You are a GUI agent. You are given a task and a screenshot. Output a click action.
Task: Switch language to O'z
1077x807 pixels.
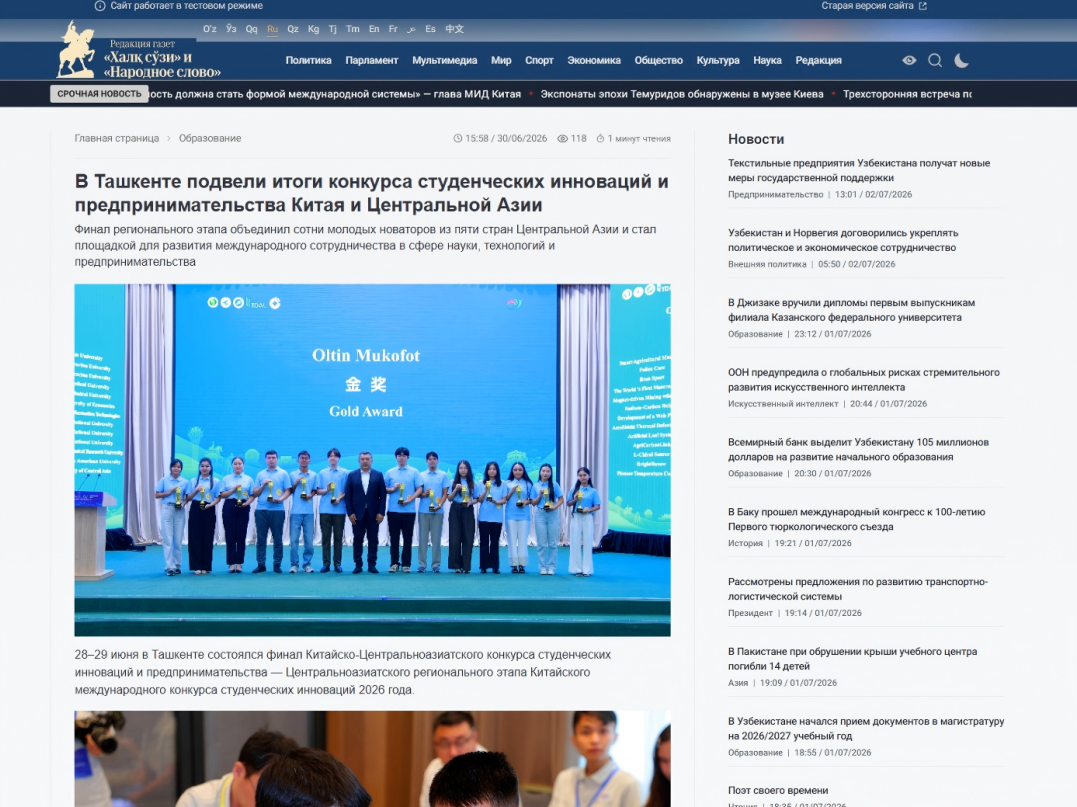click(x=209, y=29)
